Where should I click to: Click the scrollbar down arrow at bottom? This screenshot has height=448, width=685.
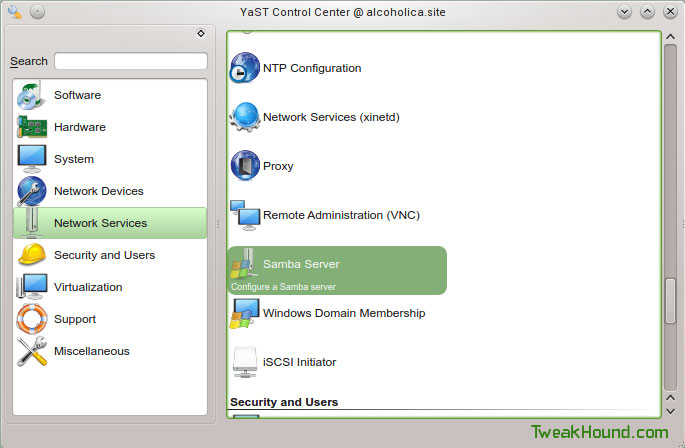(x=671, y=411)
